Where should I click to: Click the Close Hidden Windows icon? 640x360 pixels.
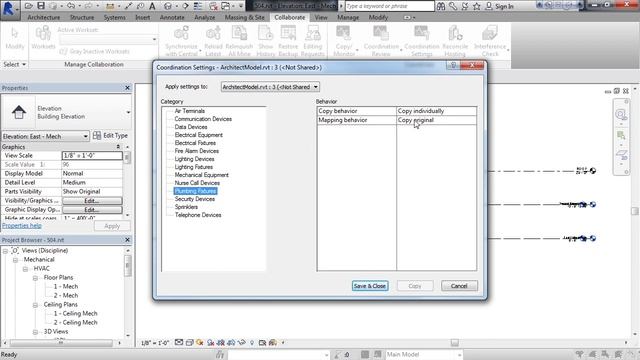(213, 6)
